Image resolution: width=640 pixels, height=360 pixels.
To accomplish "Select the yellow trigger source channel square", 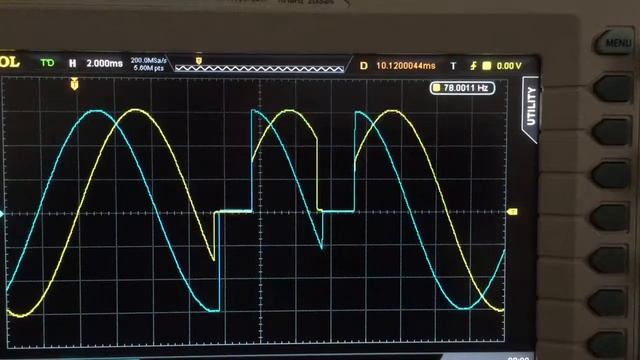I will (x=487, y=65).
